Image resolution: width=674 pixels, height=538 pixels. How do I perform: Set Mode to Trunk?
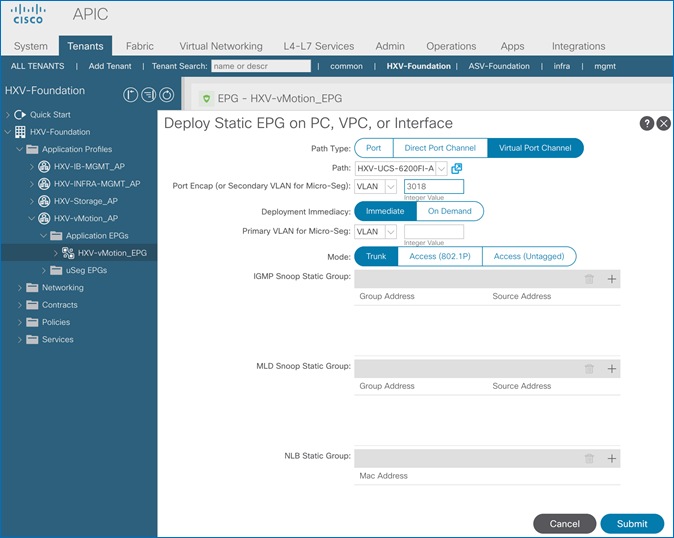(x=376, y=256)
